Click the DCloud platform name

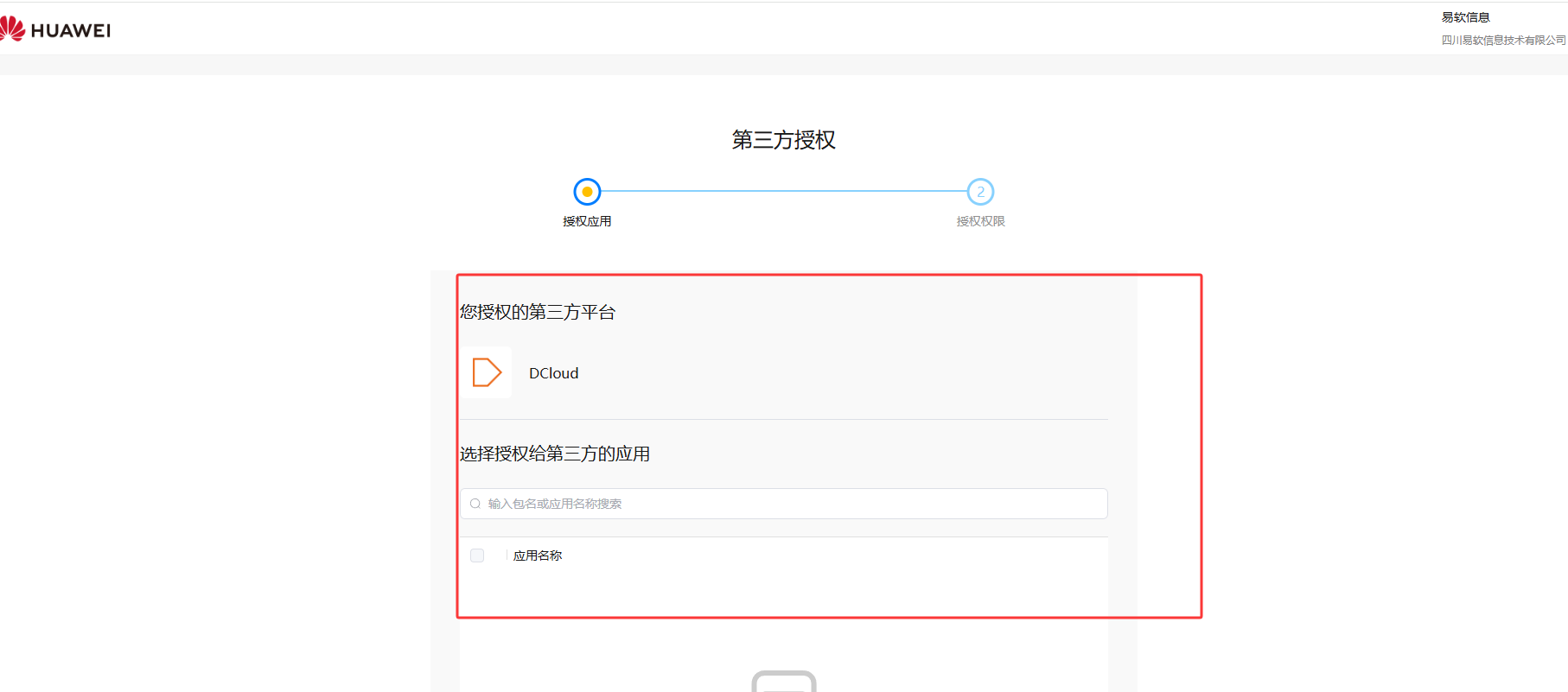(x=554, y=373)
